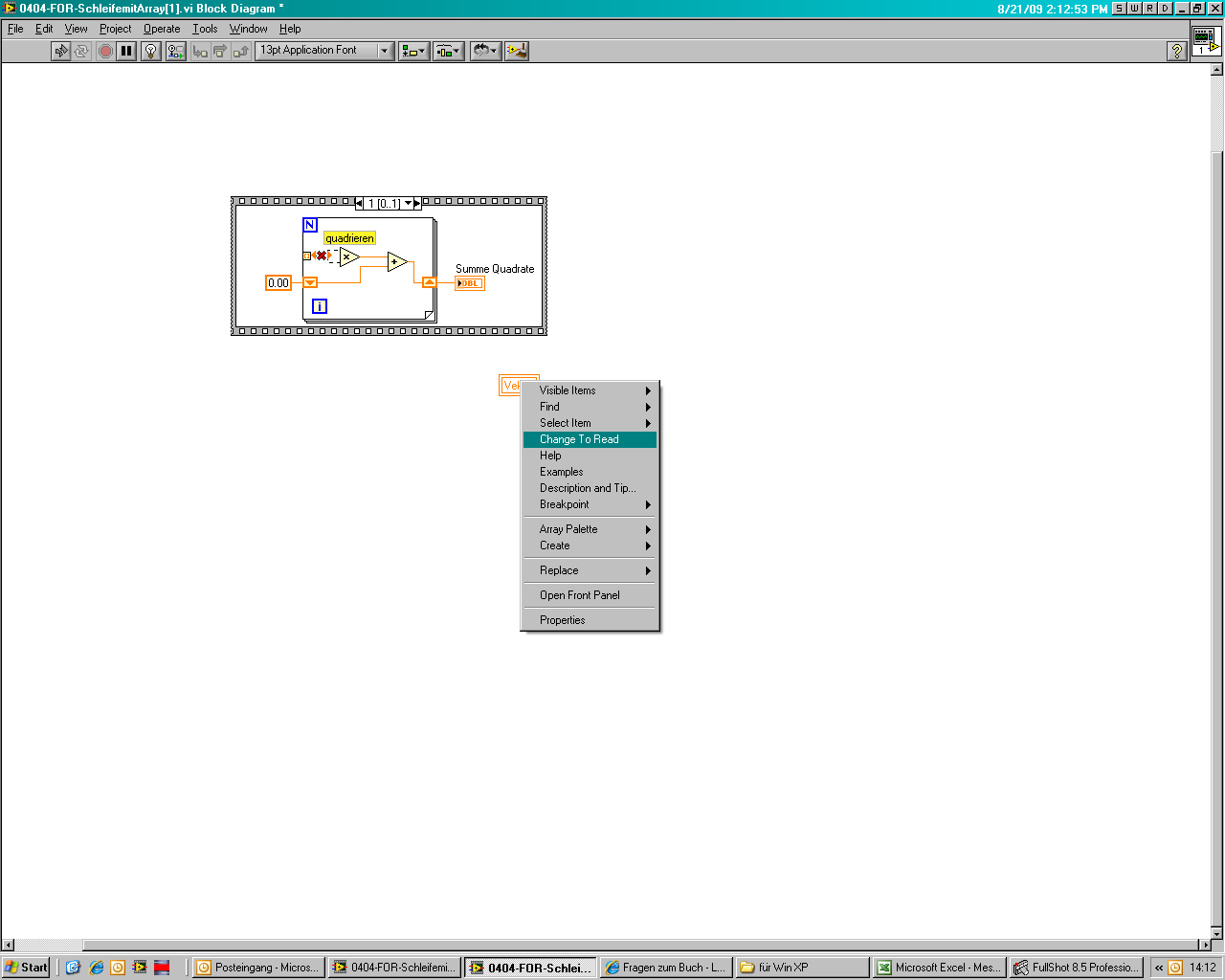Expand the Visible Items submenu

click(x=590, y=390)
